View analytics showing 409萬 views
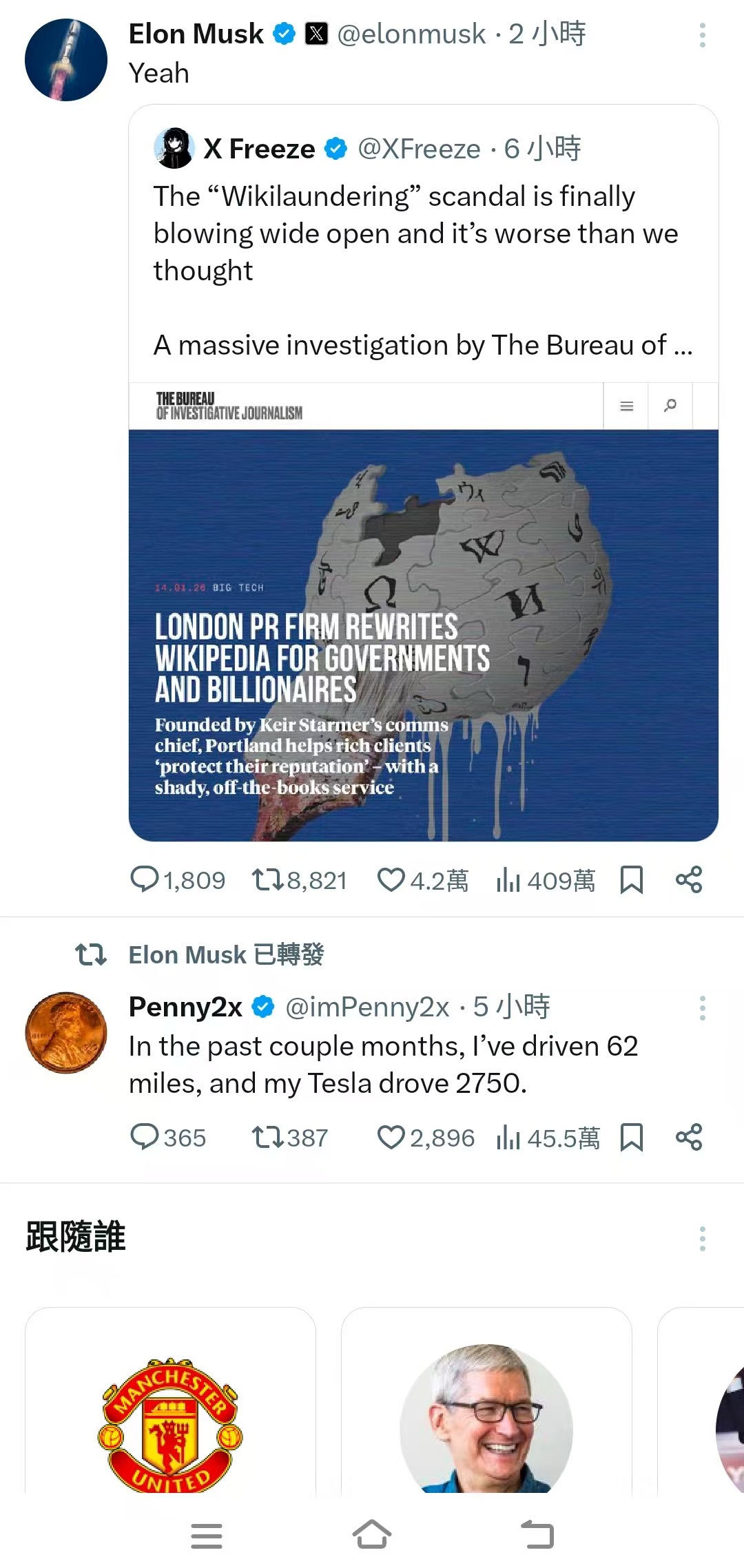 point(508,879)
